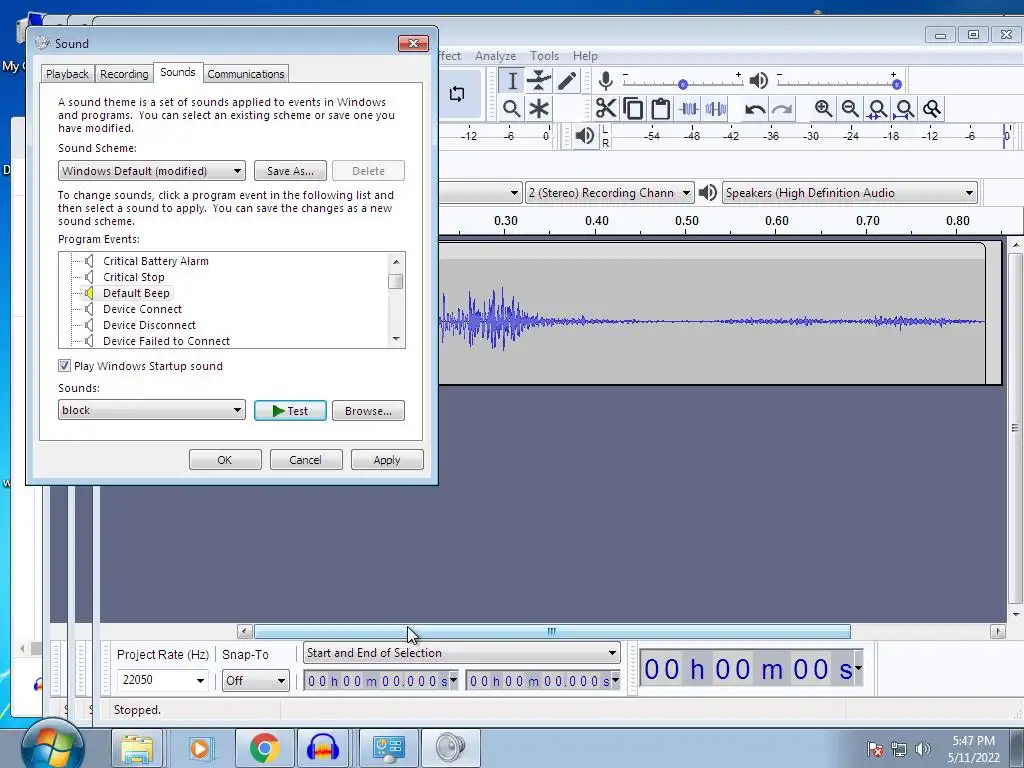Image resolution: width=1024 pixels, height=768 pixels.
Task: Click OK in Sound dialog
Action: 225,460
